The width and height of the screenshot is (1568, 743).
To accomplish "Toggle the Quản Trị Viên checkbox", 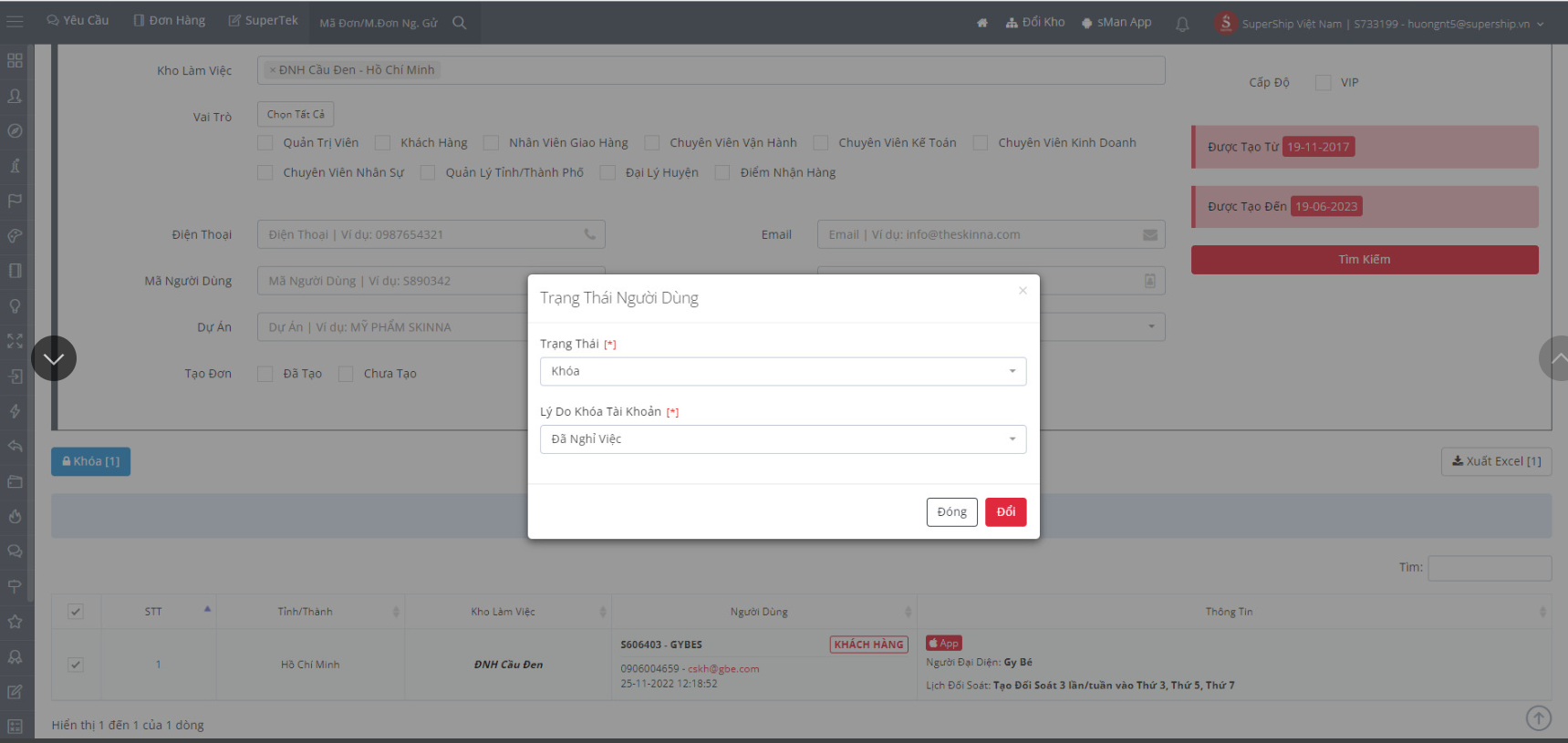I will [265, 142].
